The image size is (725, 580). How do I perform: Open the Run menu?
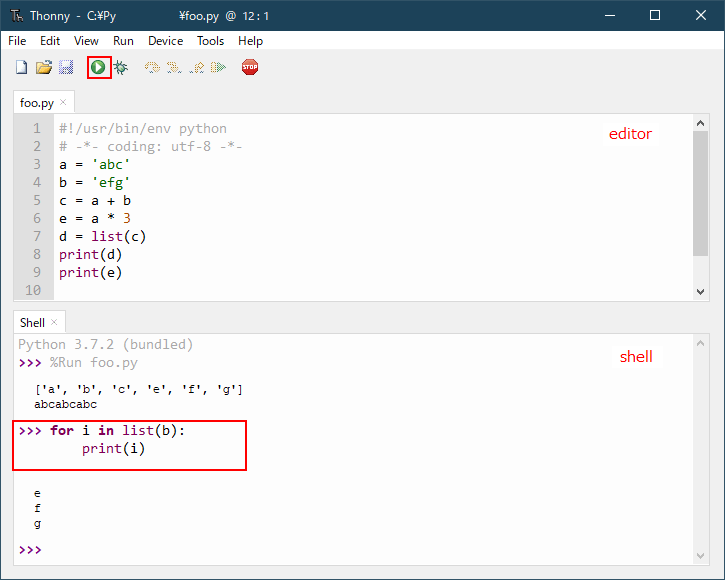(123, 41)
